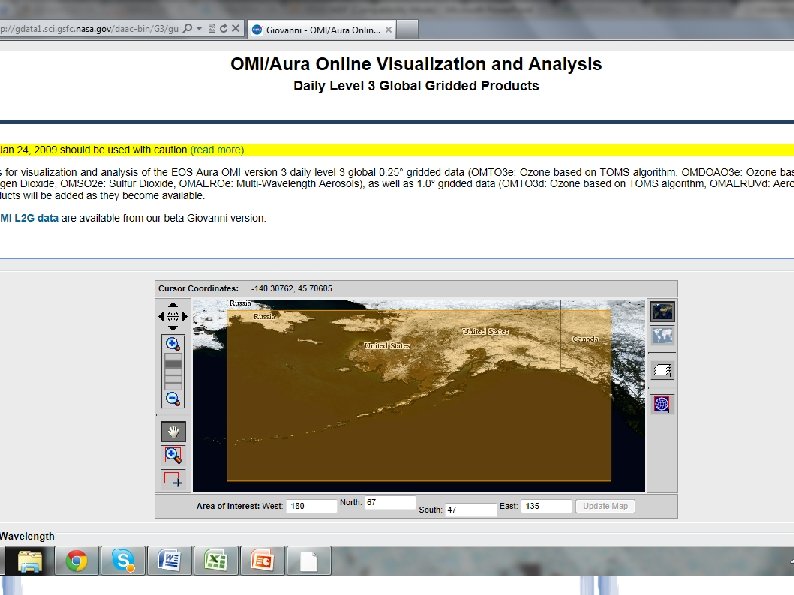The height and width of the screenshot is (595, 794).
Task: Reset the map to full globe view
Action: click(173, 316)
